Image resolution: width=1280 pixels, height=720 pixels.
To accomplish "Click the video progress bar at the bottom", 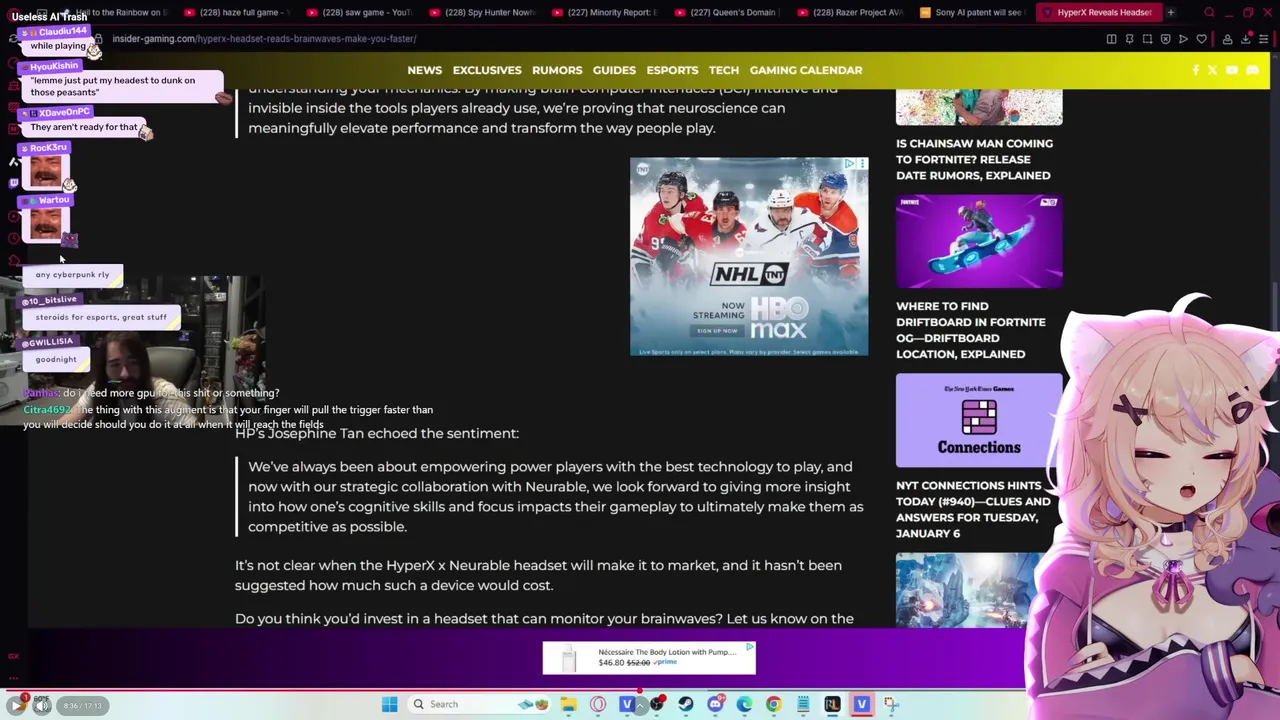I will click(640, 691).
